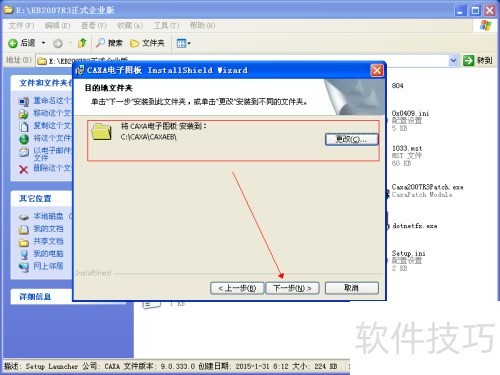Click the CAXA installer icon in the wizard title bar
Viewport: 500px width, 375px height.
80,70
